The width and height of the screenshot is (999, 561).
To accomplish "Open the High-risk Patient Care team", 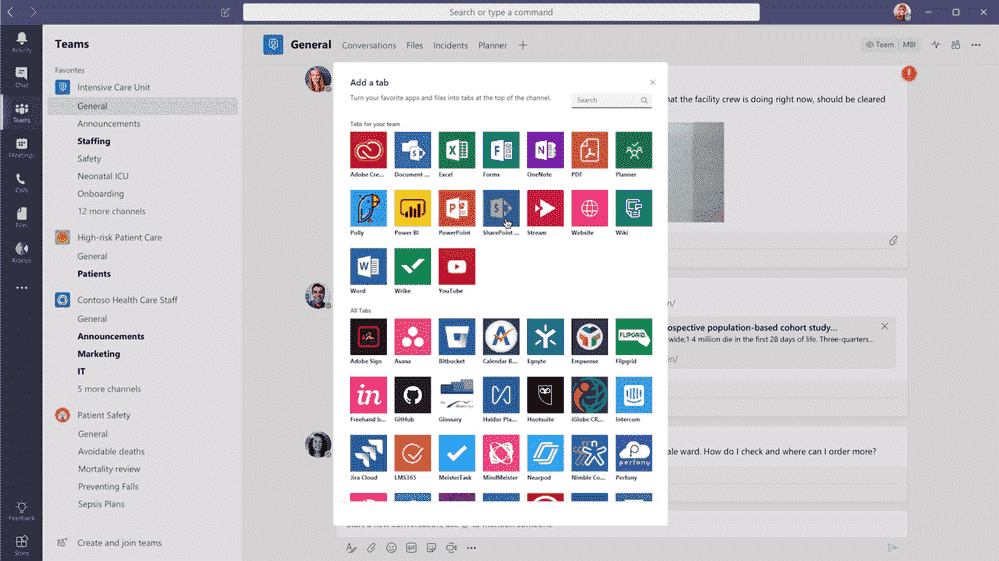I will tap(119, 237).
